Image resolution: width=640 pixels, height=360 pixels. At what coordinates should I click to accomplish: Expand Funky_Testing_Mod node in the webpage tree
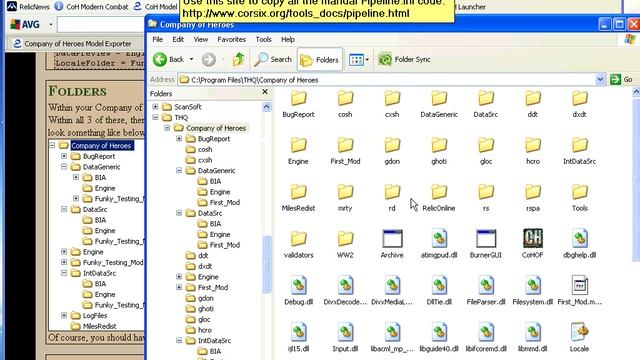[x=64, y=262]
